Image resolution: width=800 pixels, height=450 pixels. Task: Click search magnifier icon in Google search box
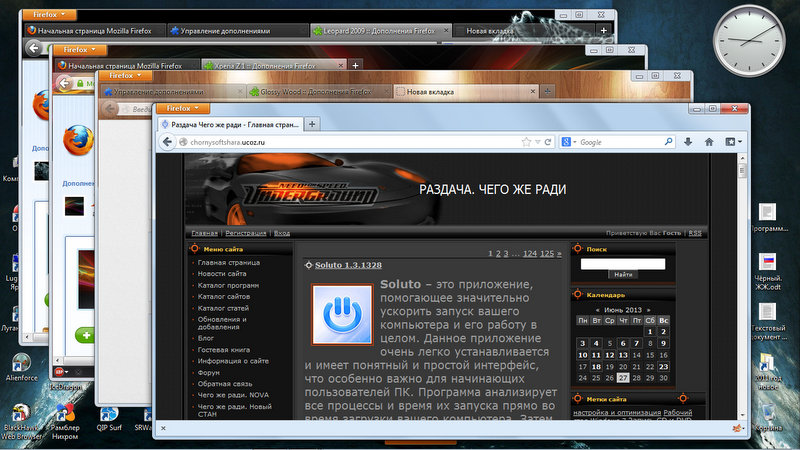coord(668,142)
